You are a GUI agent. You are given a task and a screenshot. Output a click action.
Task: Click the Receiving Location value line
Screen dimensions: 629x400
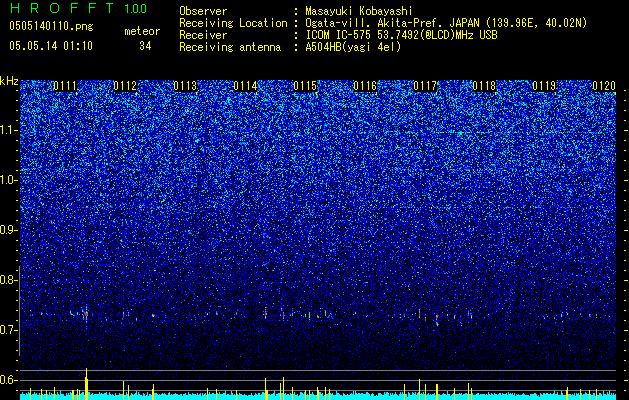point(446,23)
